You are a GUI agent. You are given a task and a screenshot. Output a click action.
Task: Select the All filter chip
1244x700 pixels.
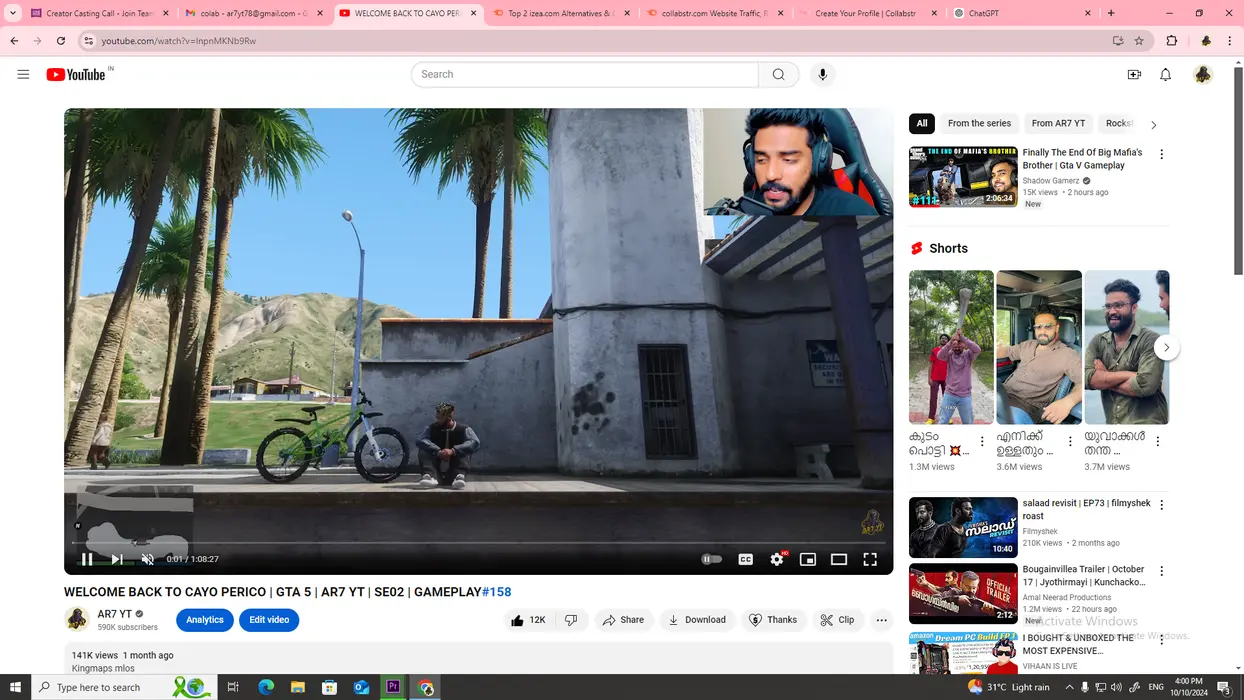[x=922, y=123]
